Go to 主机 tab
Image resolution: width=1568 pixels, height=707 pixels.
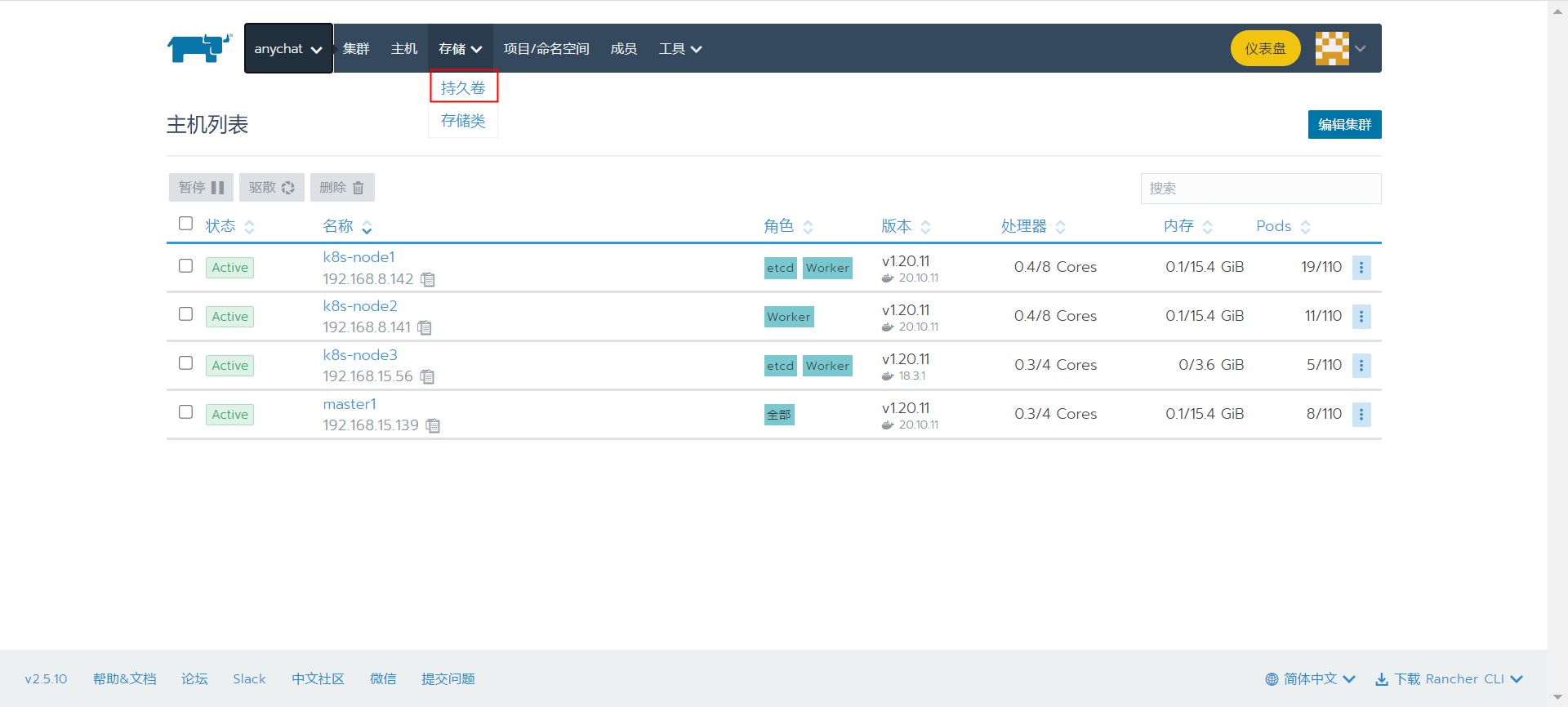[404, 49]
